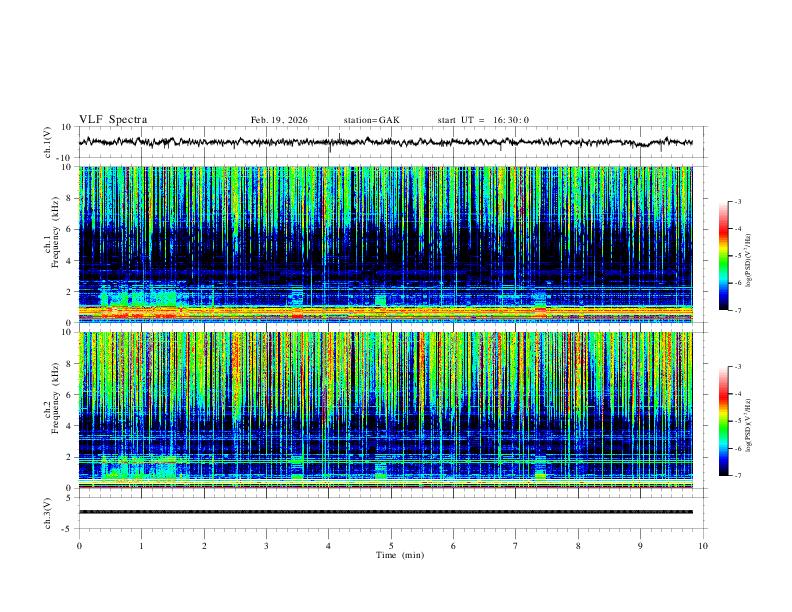Screen dimensions: 792x612
Task: Click the 2 minute tick on time axis
Action: point(204,546)
